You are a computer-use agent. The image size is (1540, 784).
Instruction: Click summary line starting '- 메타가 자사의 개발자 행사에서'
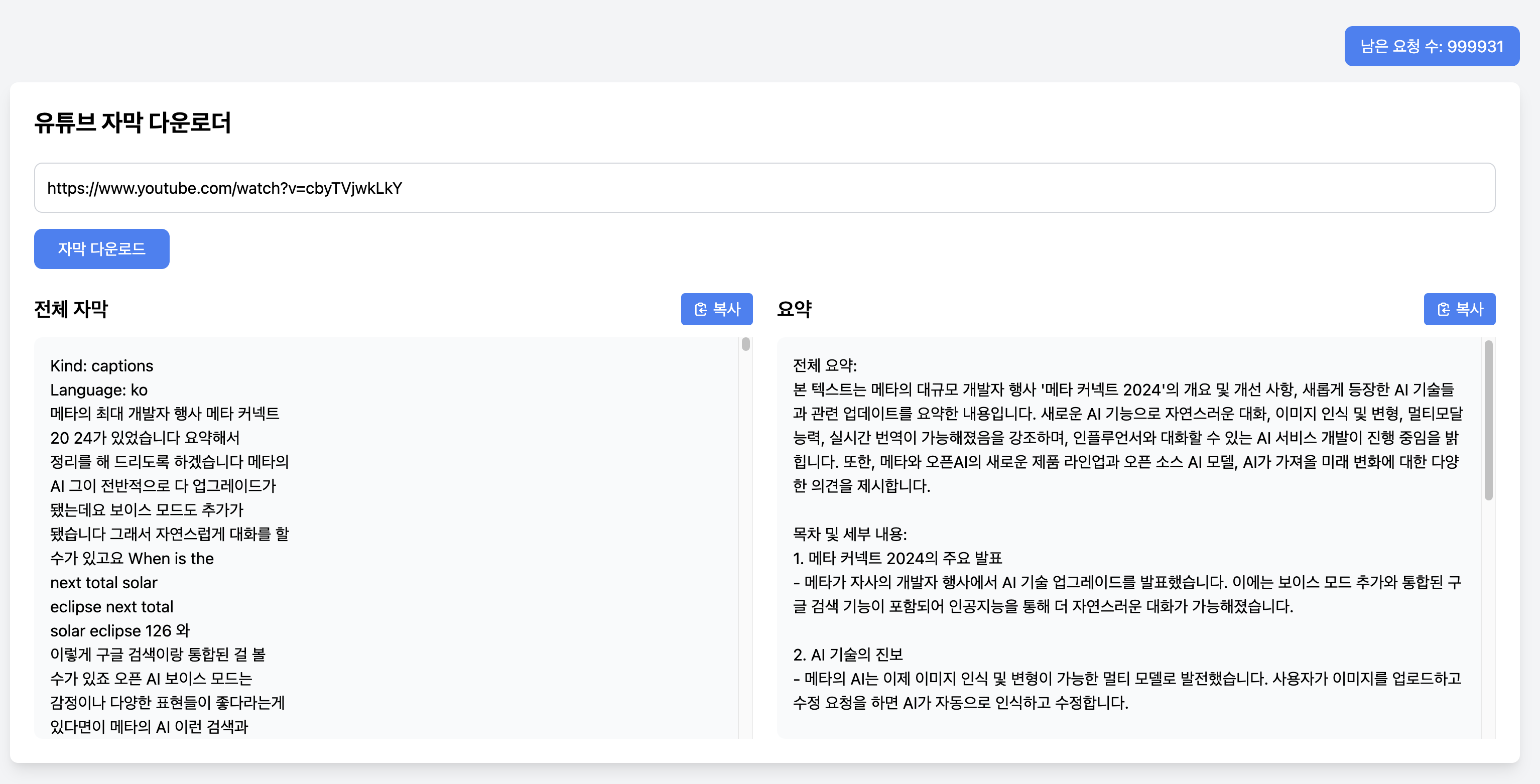pyautogui.click(x=1127, y=582)
